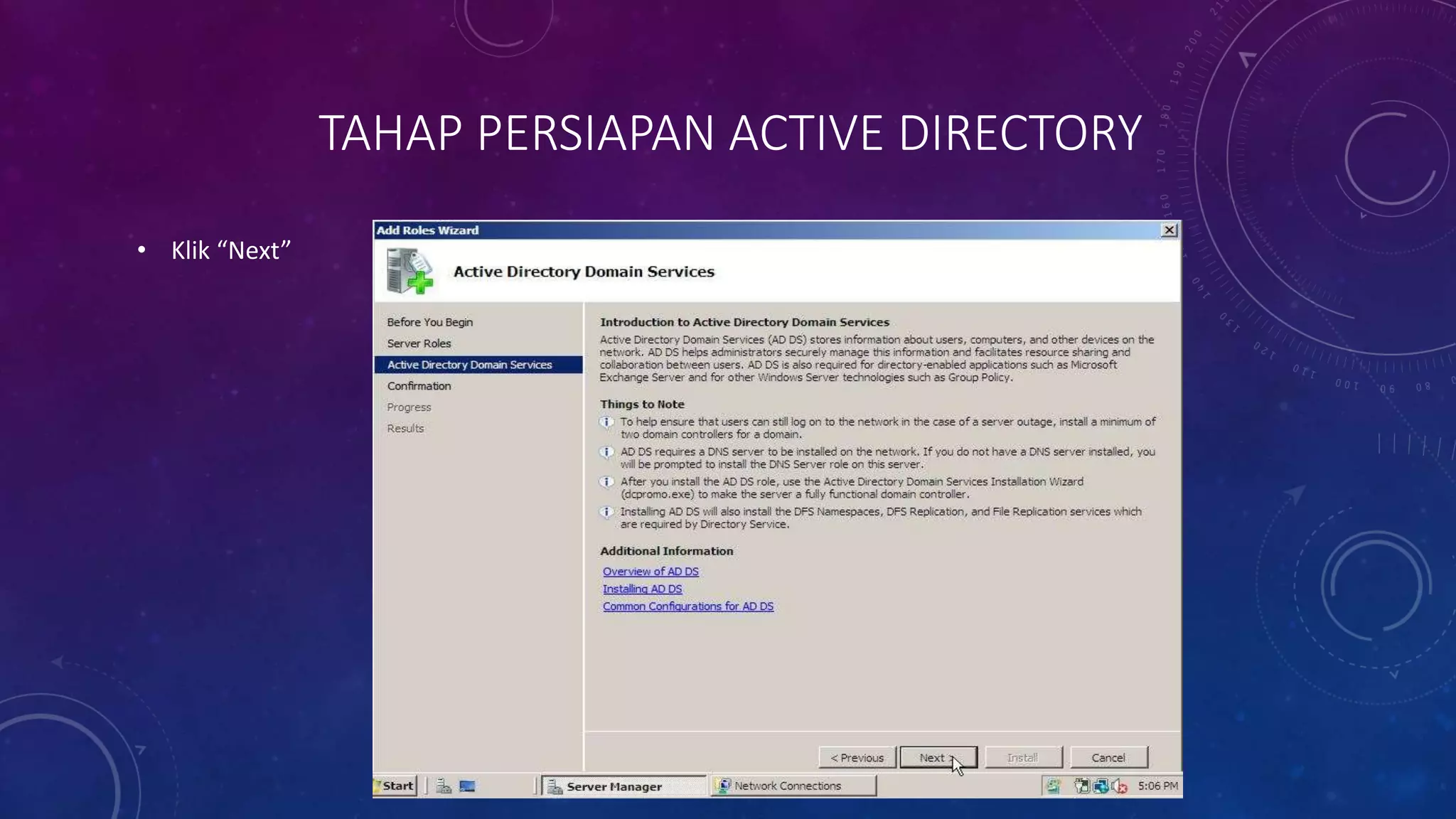Viewport: 1456px width, 819px height.
Task: Click the slide title 'Tahap Persiapan Active Directory'
Action: click(x=730, y=132)
